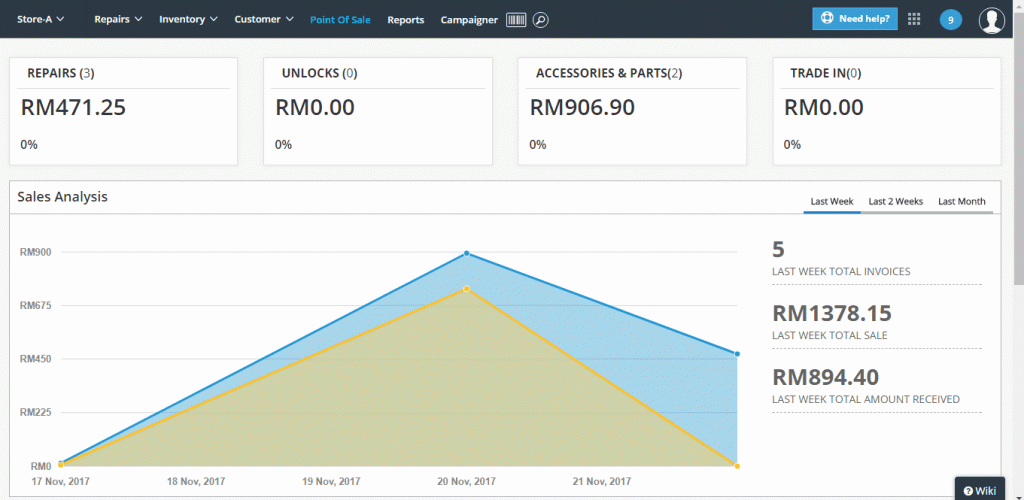The height and width of the screenshot is (500, 1024).
Task: Open the Campaigner menu item
Action: (469, 20)
